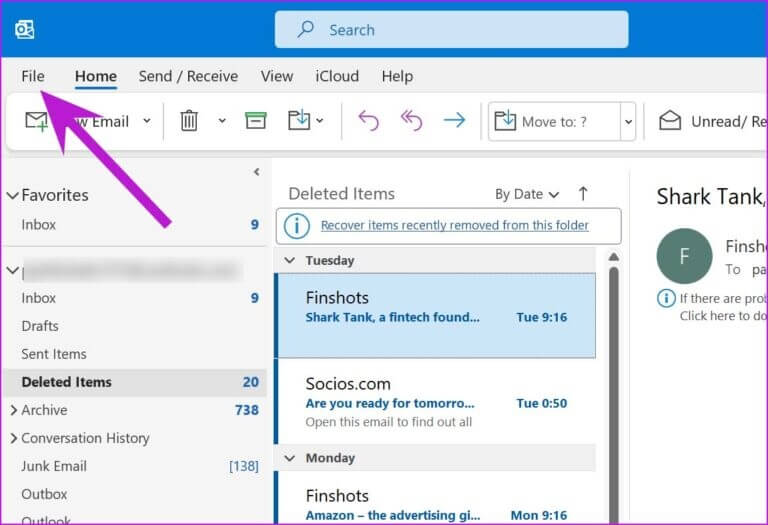Open Finshots email Shark Tank, a fintech

(x=435, y=315)
